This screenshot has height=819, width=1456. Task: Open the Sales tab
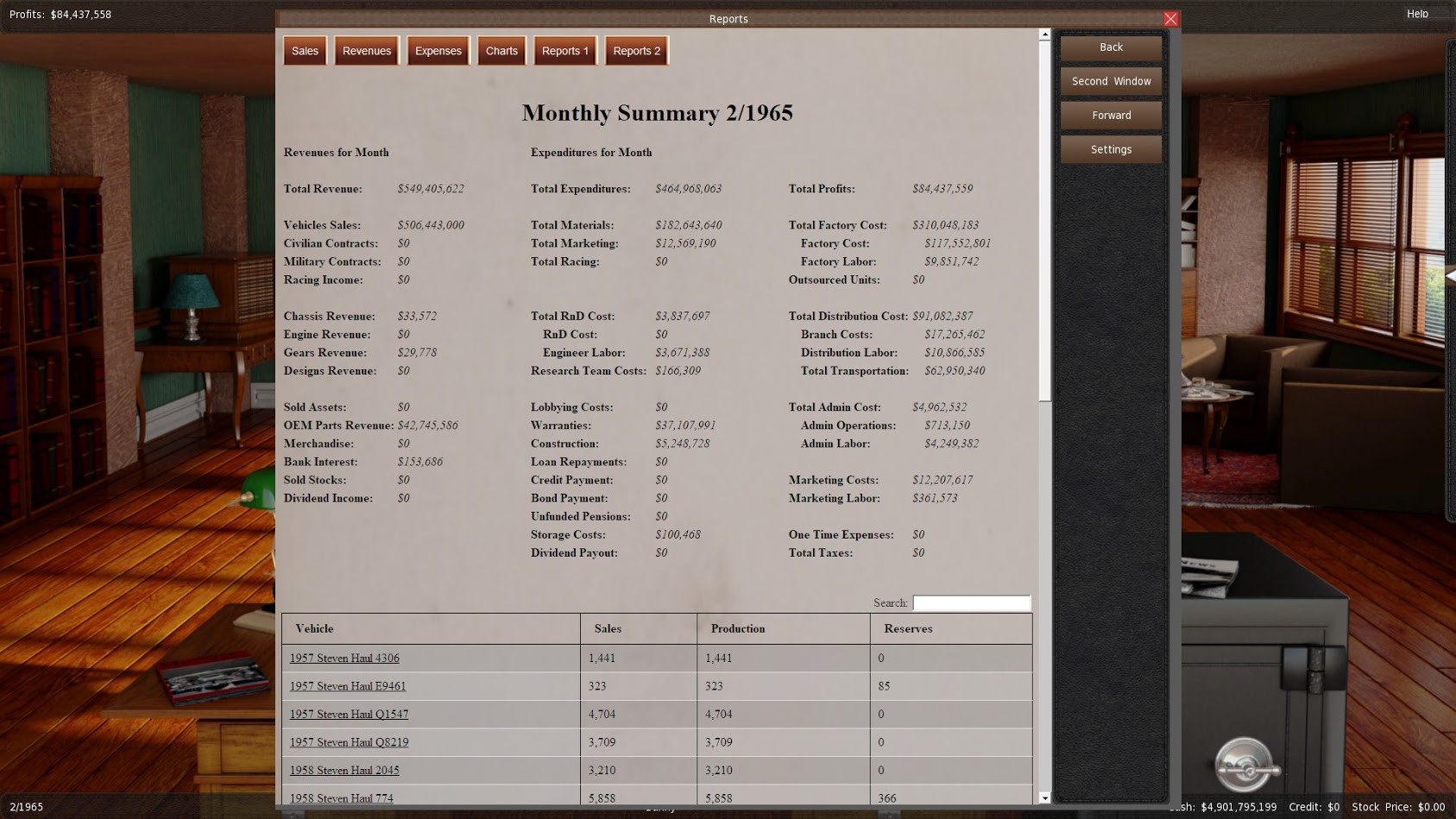[x=305, y=51]
